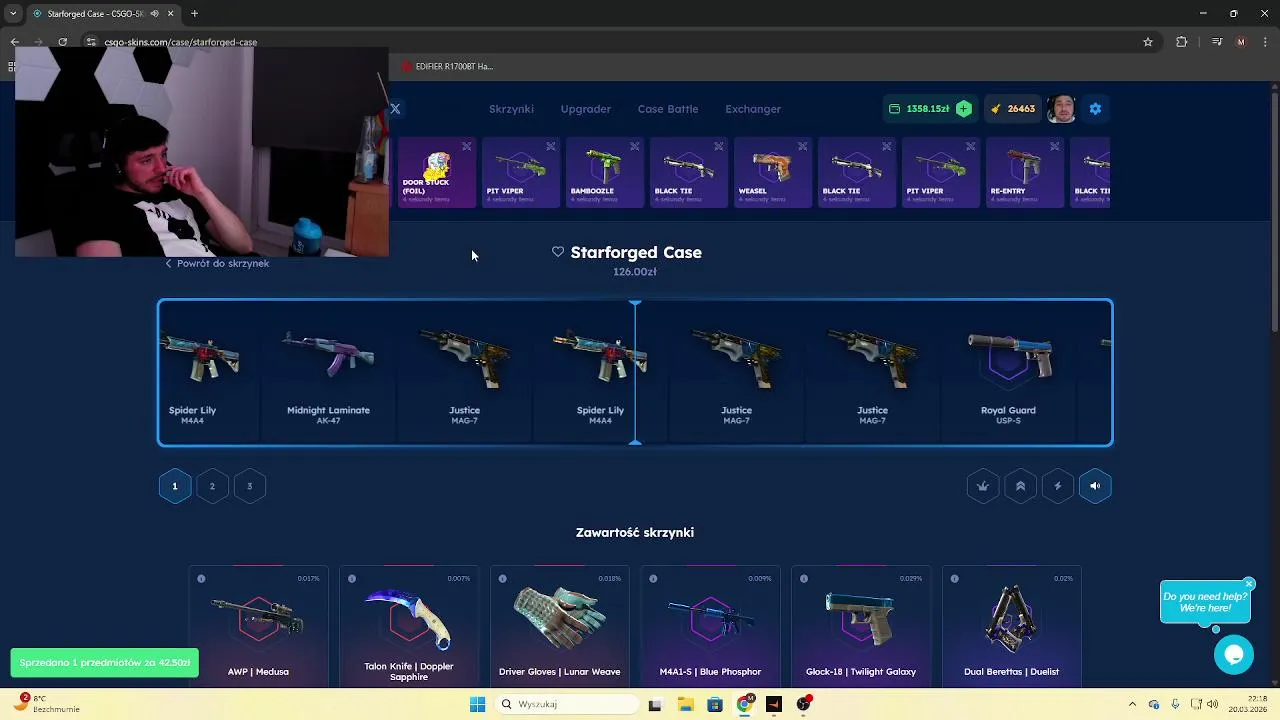
Task: Click crossed-swords icon on Door Stuck card
Action: pos(466,147)
